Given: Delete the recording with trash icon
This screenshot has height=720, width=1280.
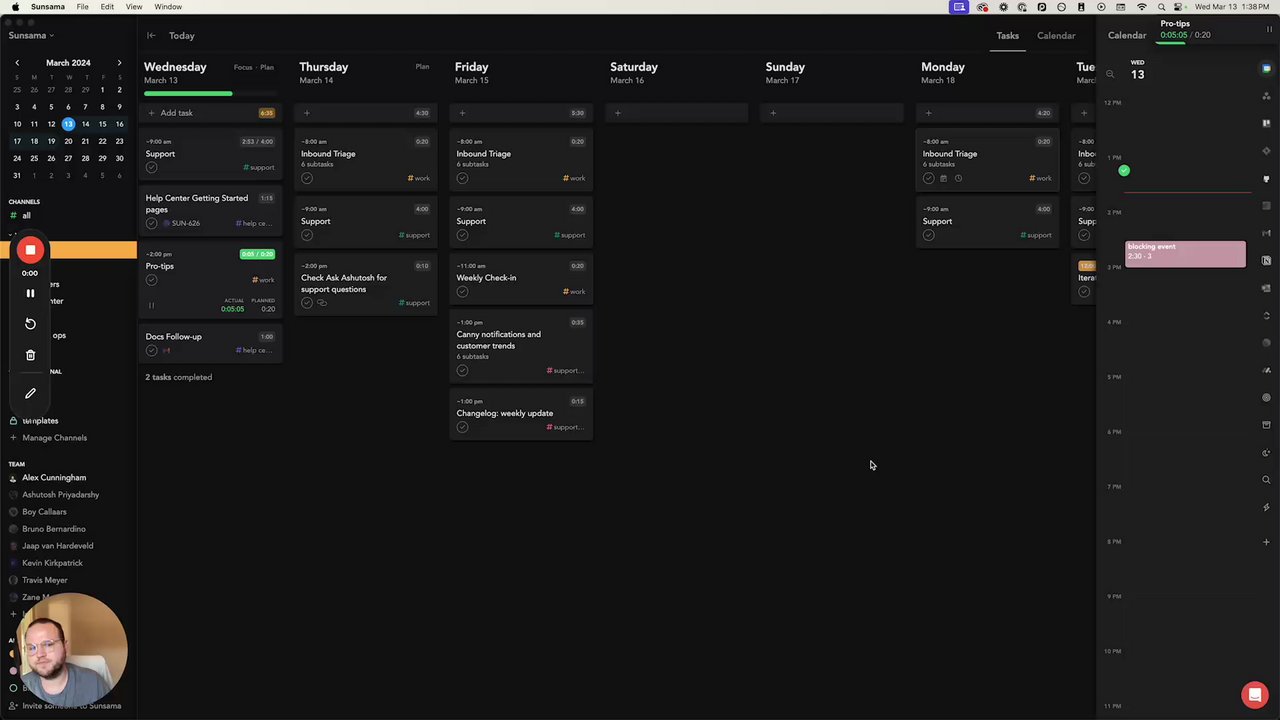Looking at the screenshot, I should (30, 355).
